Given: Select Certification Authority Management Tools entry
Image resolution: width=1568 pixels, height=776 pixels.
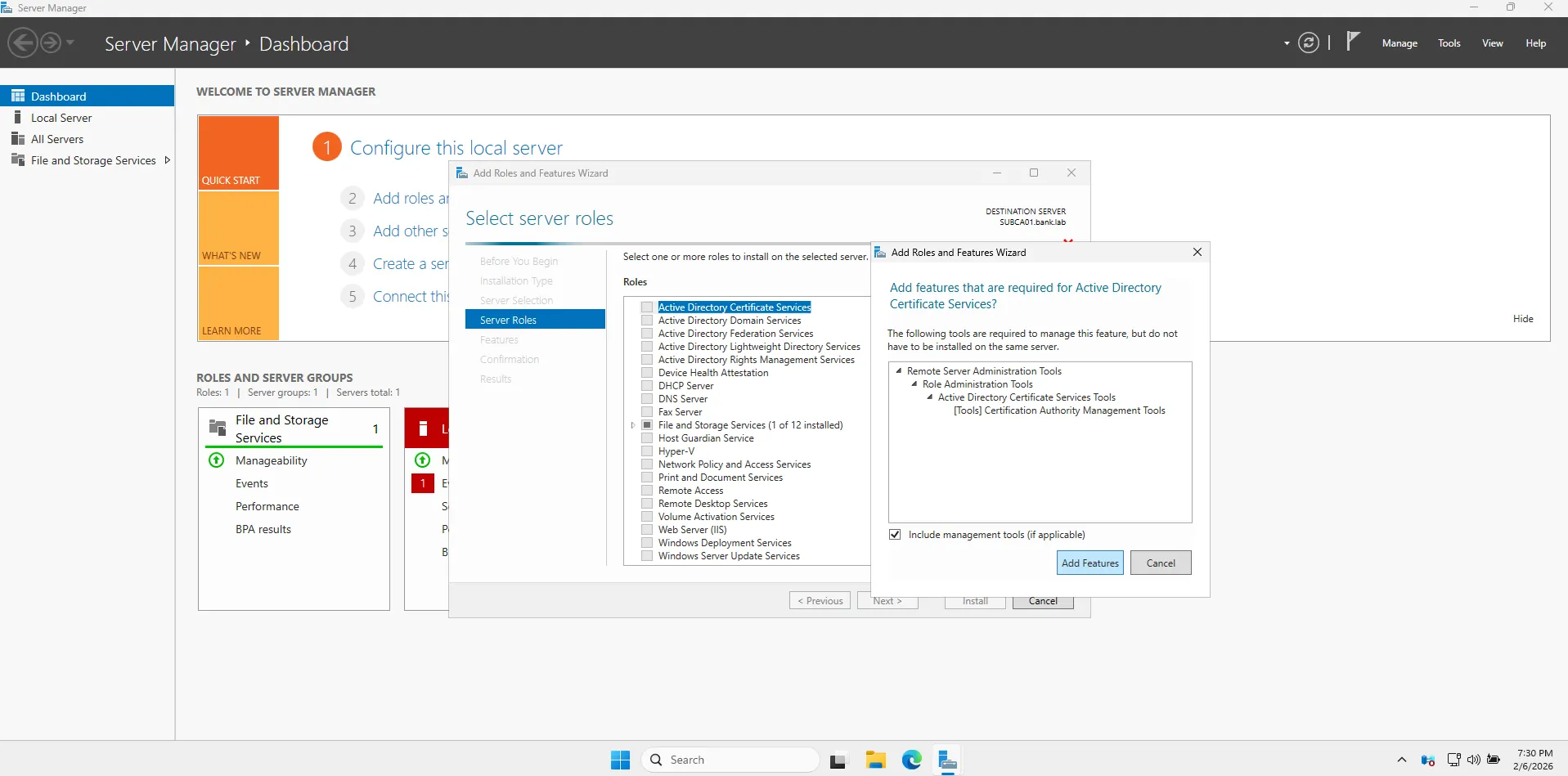Looking at the screenshot, I should click(1059, 410).
